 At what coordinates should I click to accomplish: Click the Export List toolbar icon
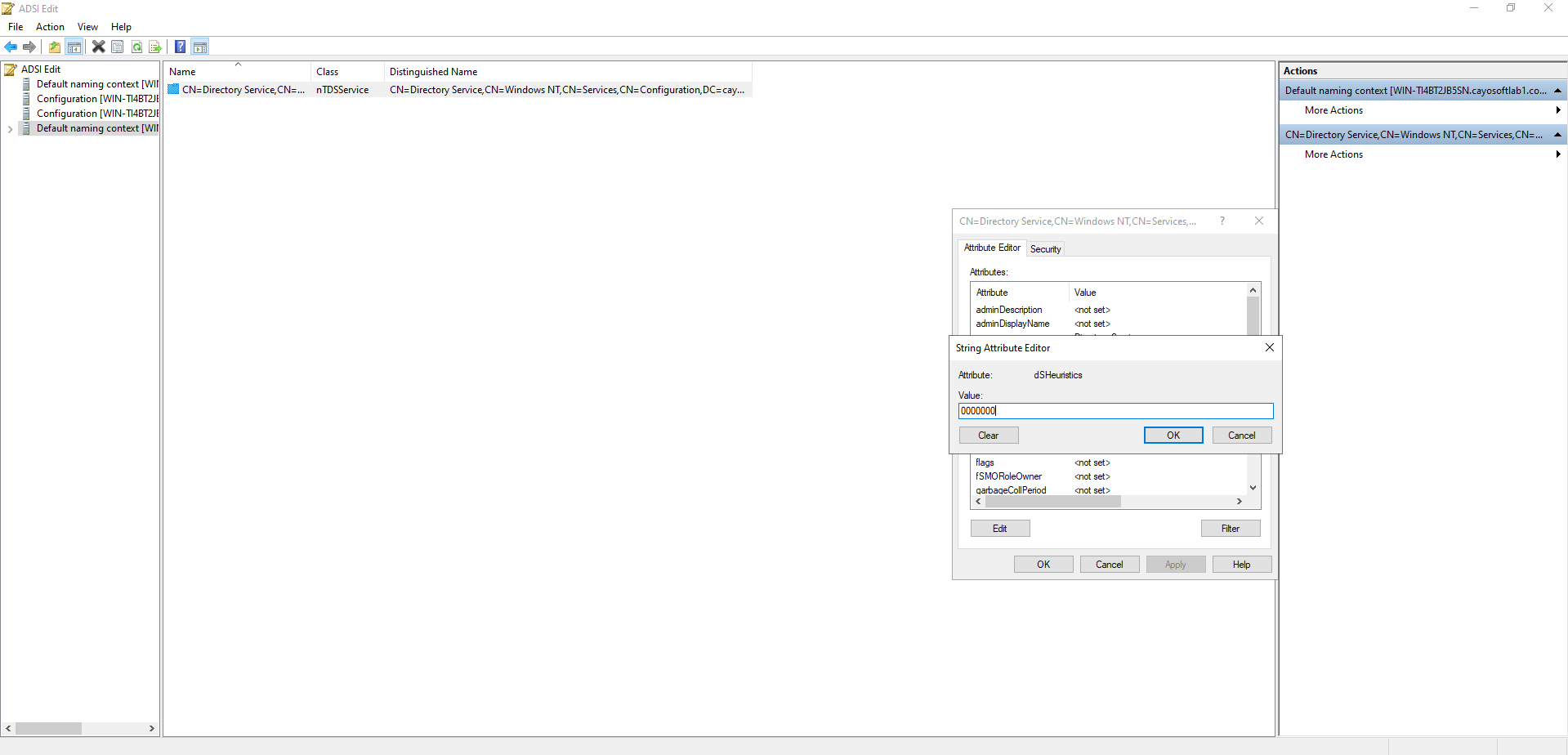tap(155, 47)
